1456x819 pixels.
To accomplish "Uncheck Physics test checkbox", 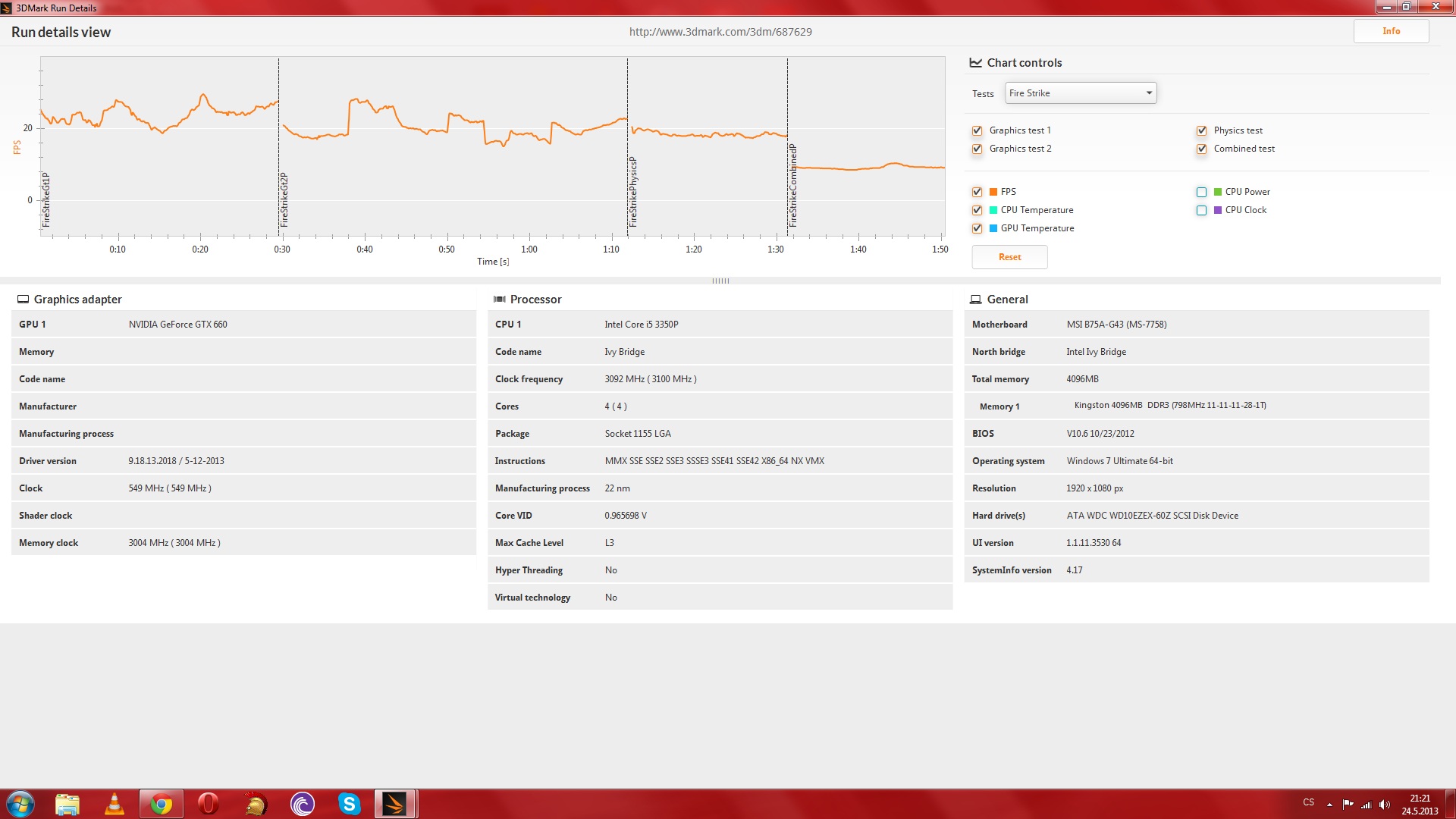I will [x=1202, y=130].
